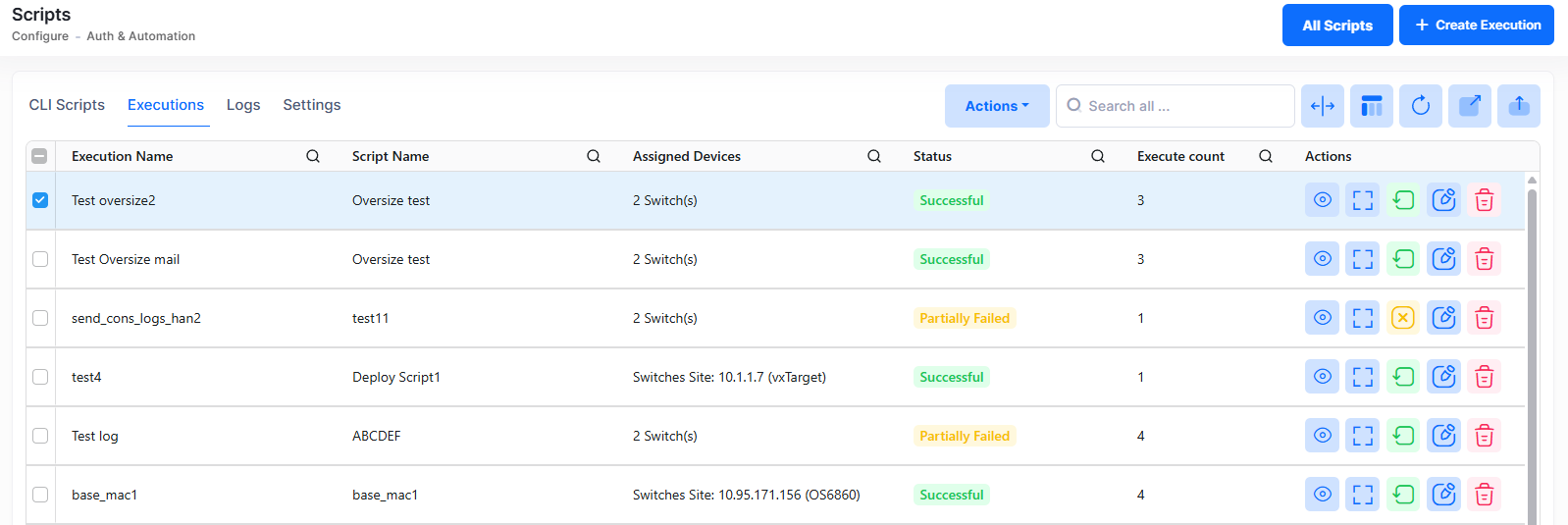
Task: Expand fullscreen view for Test log row
Action: point(1363,436)
